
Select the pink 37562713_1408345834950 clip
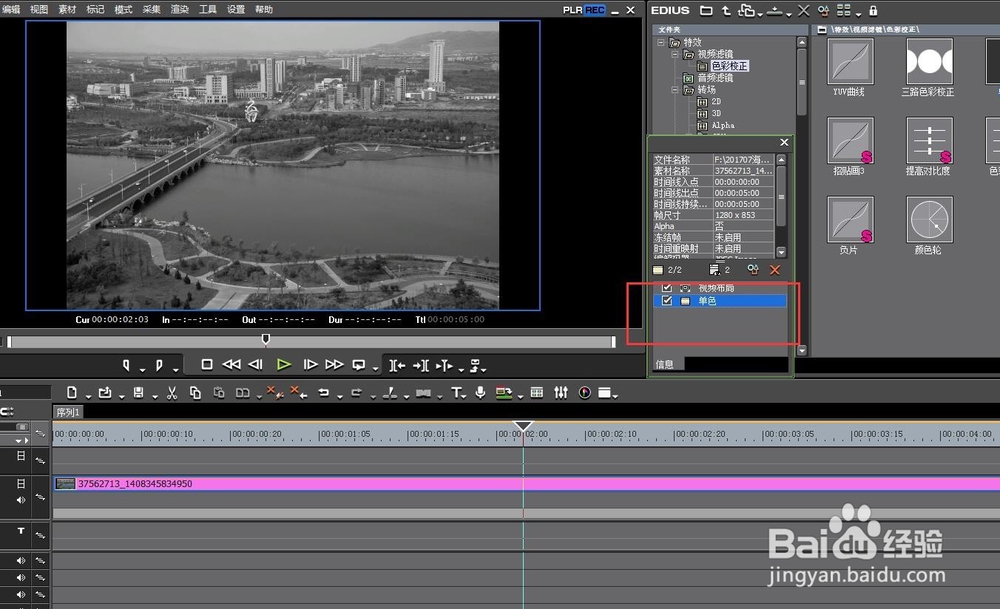click(526, 483)
